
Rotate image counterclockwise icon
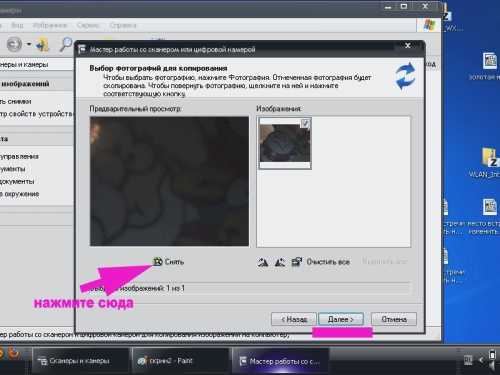[x=280, y=262]
